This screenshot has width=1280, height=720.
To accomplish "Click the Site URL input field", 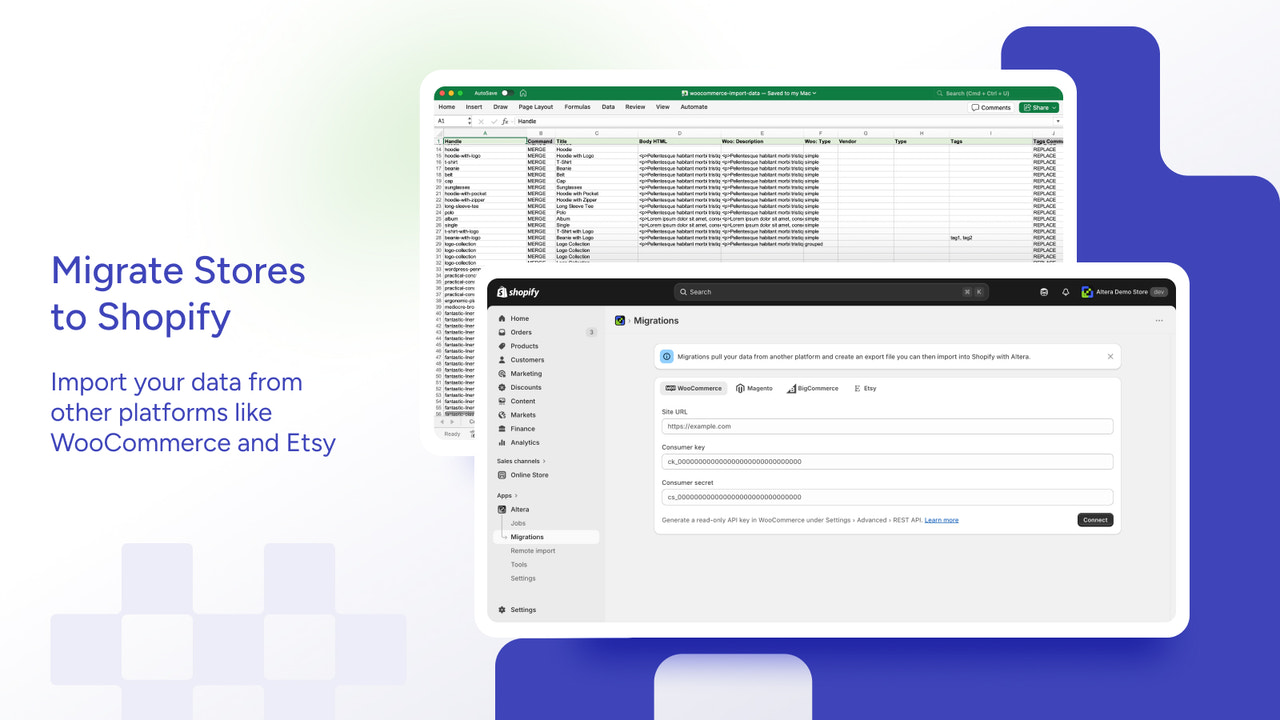I will [887, 426].
